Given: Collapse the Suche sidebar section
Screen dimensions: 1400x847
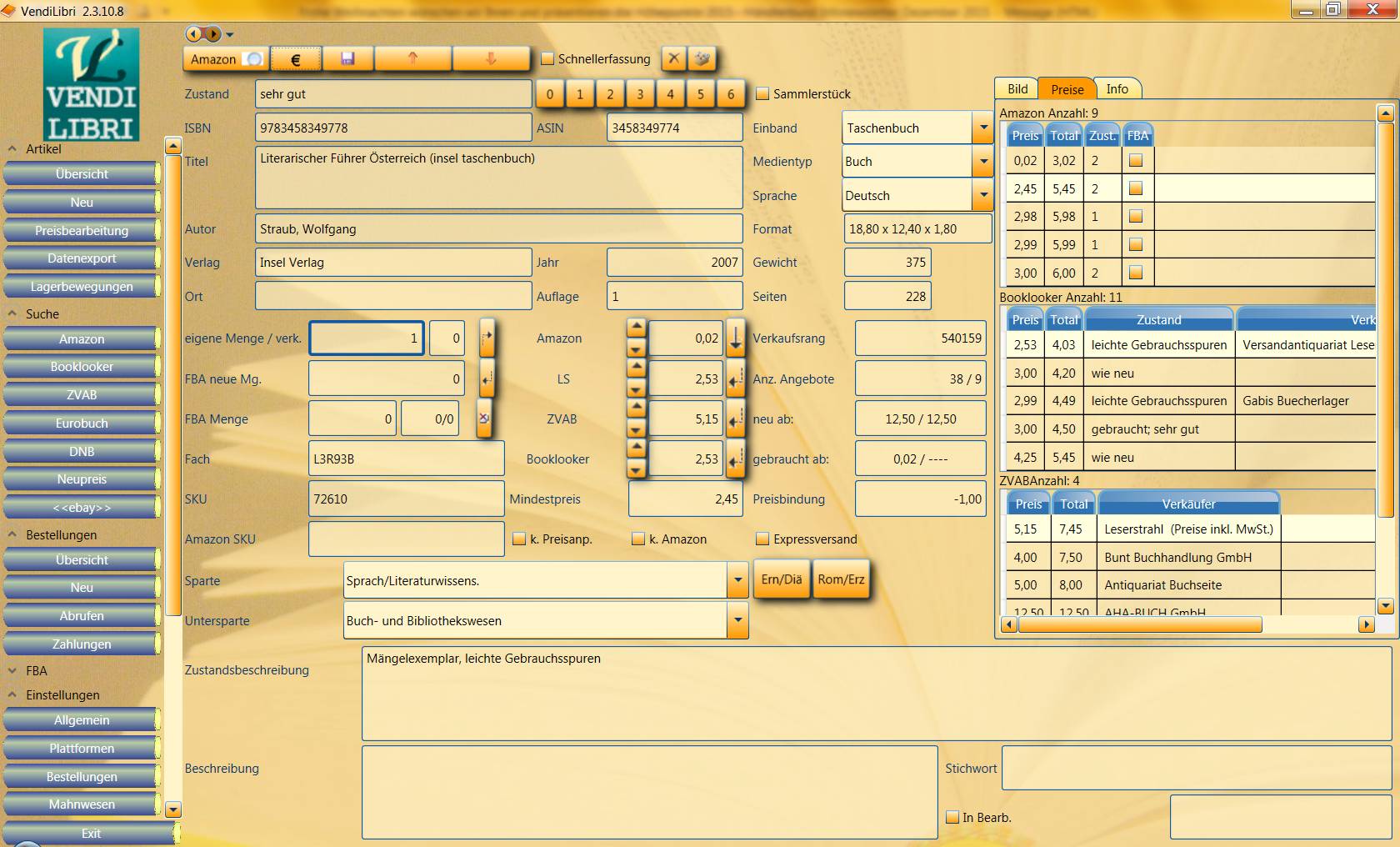Looking at the screenshot, I should click(x=12, y=314).
